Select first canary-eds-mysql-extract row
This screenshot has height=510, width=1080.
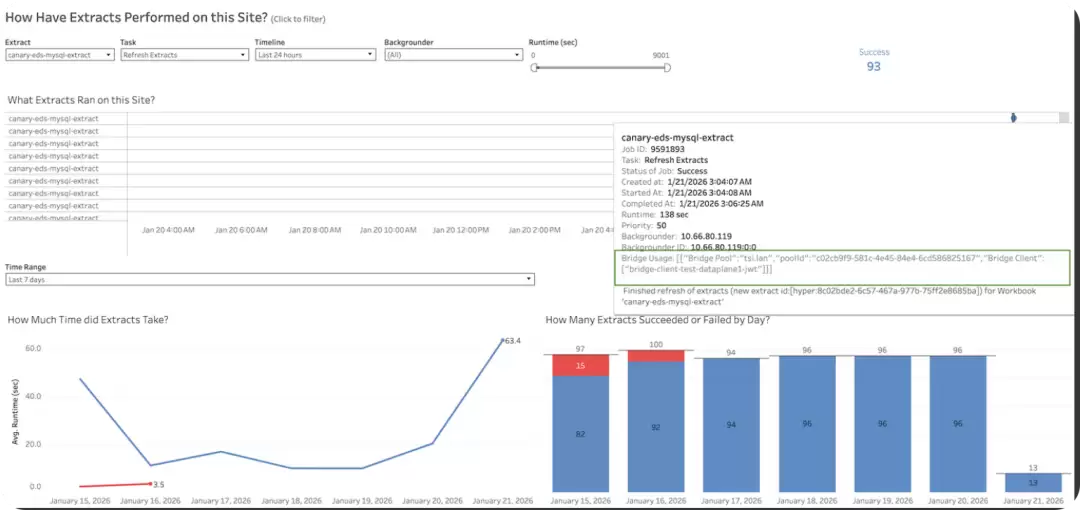pos(54,119)
